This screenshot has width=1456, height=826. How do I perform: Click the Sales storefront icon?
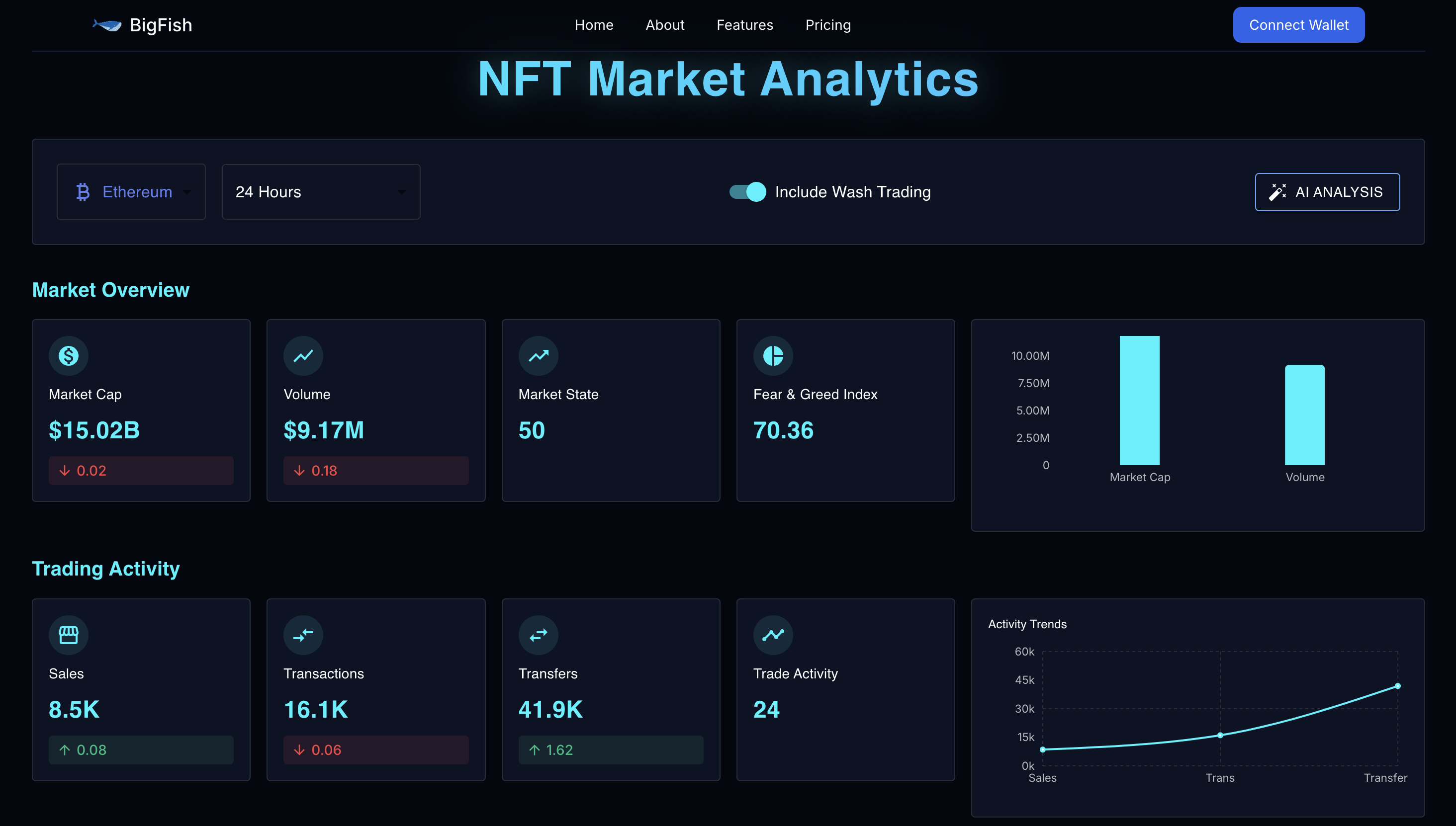coord(68,635)
